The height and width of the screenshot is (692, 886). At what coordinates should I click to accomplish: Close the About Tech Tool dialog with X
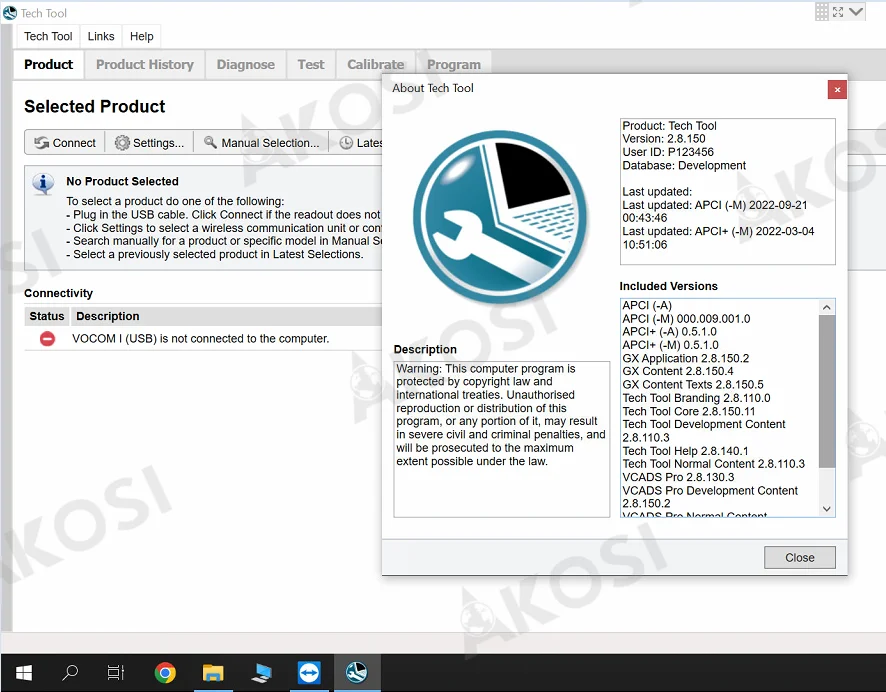837,89
